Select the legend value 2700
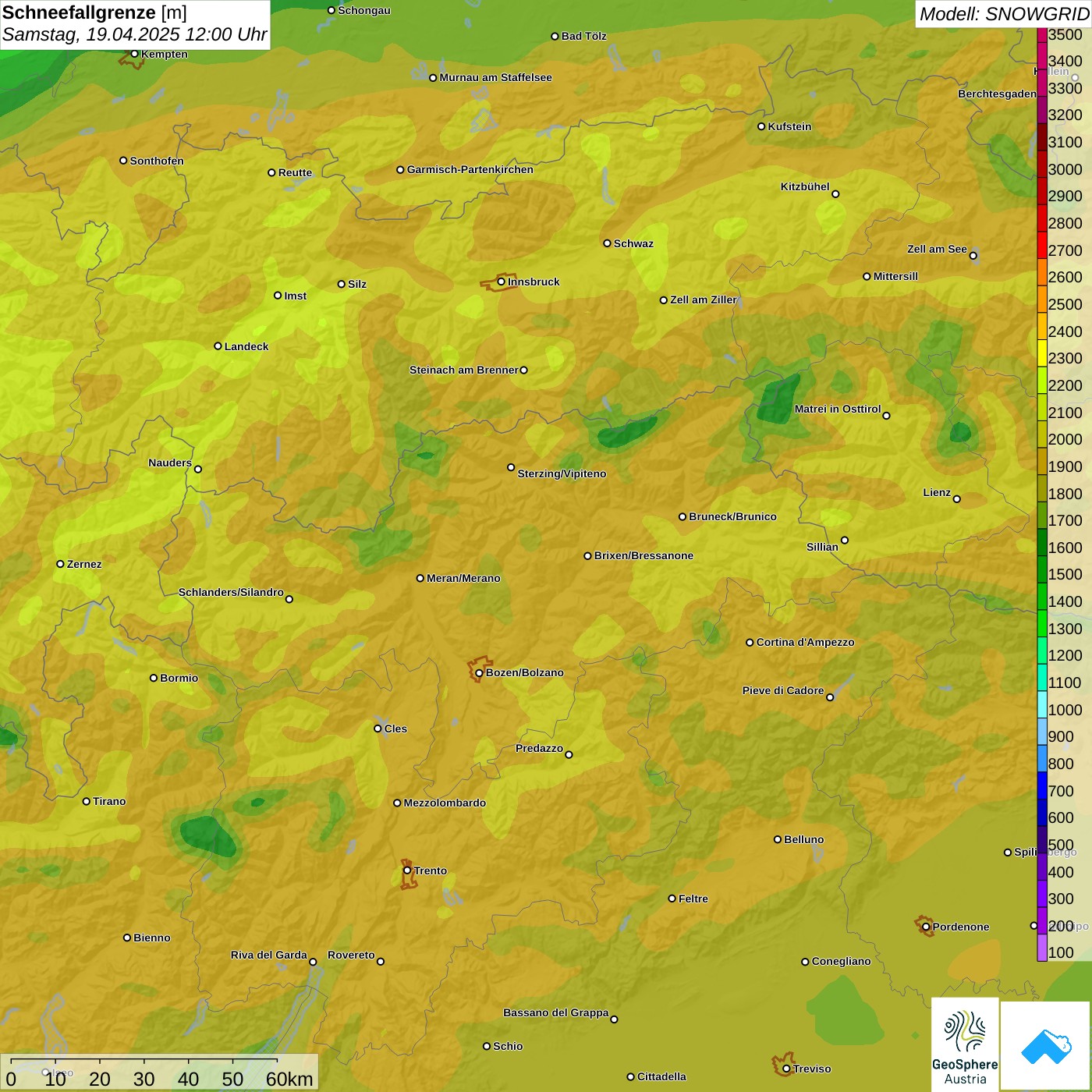Image resolution: width=1092 pixels, height=1092 pixels. coord(1065,250)
